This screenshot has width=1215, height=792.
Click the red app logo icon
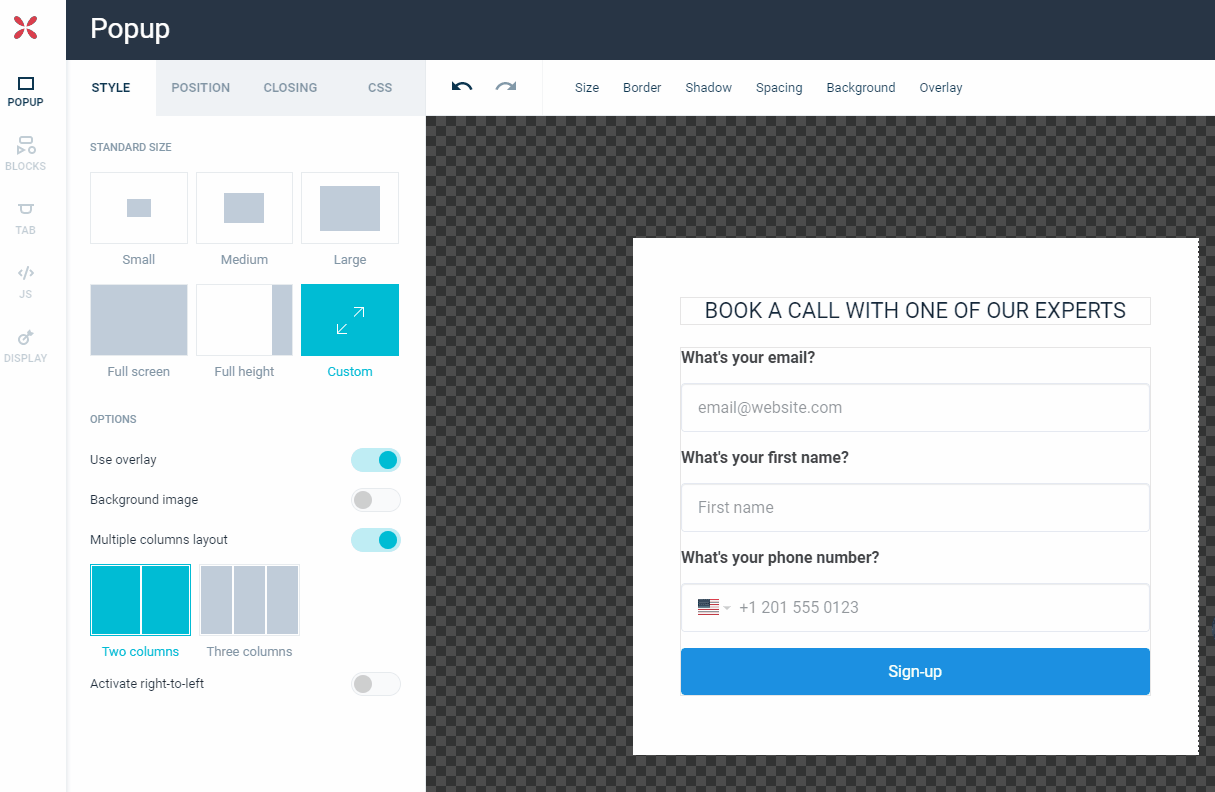[26, 28]
